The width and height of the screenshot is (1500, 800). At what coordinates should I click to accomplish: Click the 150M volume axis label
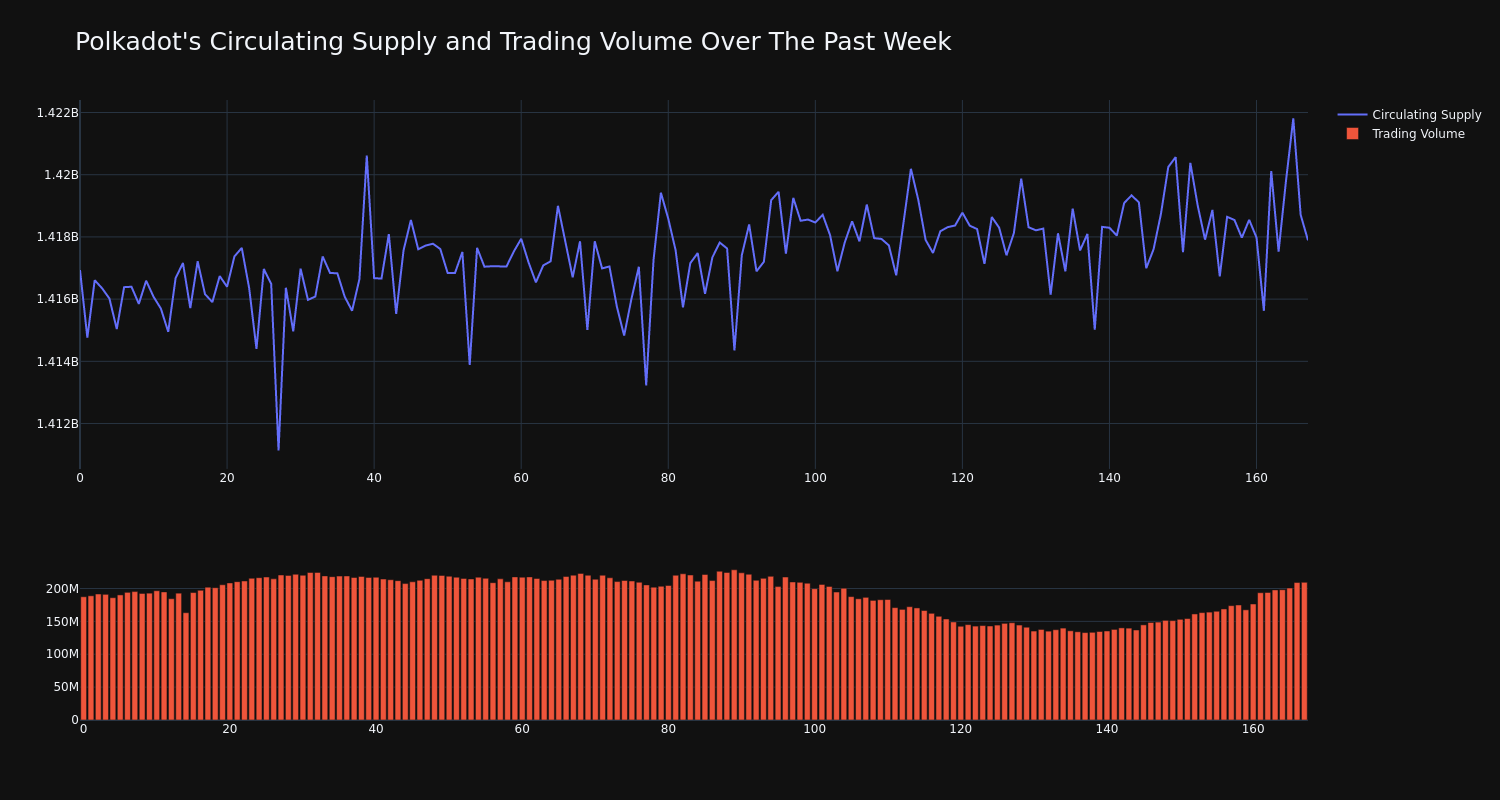pos(61,622)
